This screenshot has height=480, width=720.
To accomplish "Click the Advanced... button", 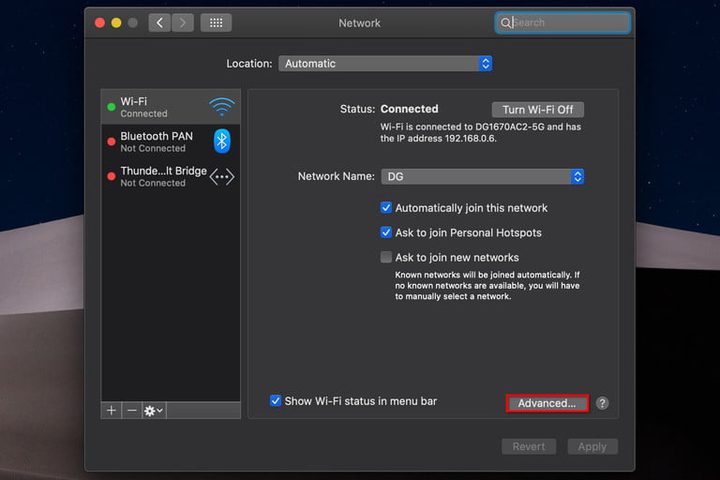I will (x=546, y=403).
